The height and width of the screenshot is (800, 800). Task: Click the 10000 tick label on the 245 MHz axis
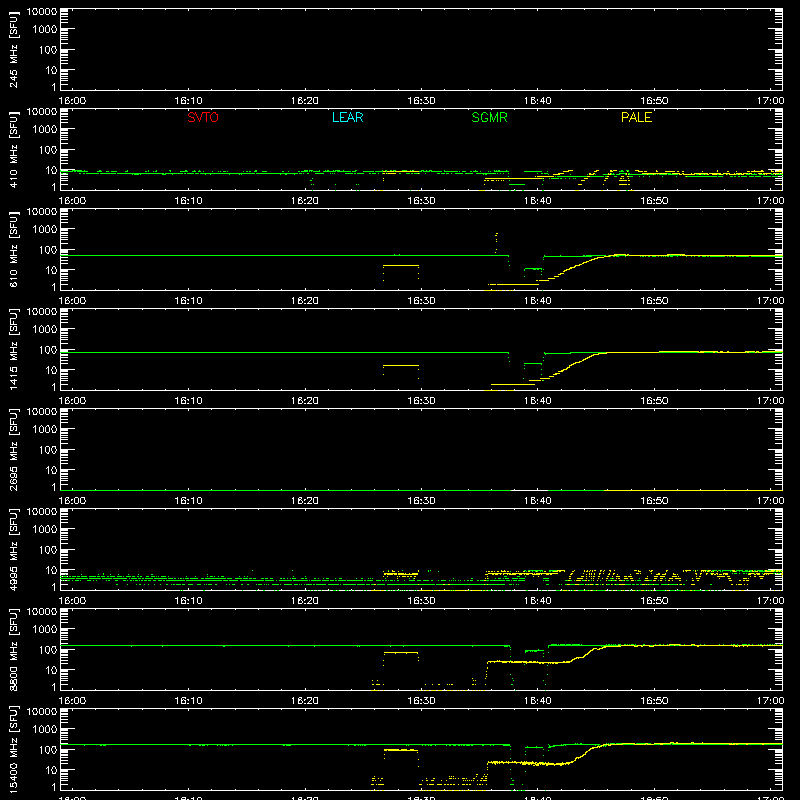point(42,12)
